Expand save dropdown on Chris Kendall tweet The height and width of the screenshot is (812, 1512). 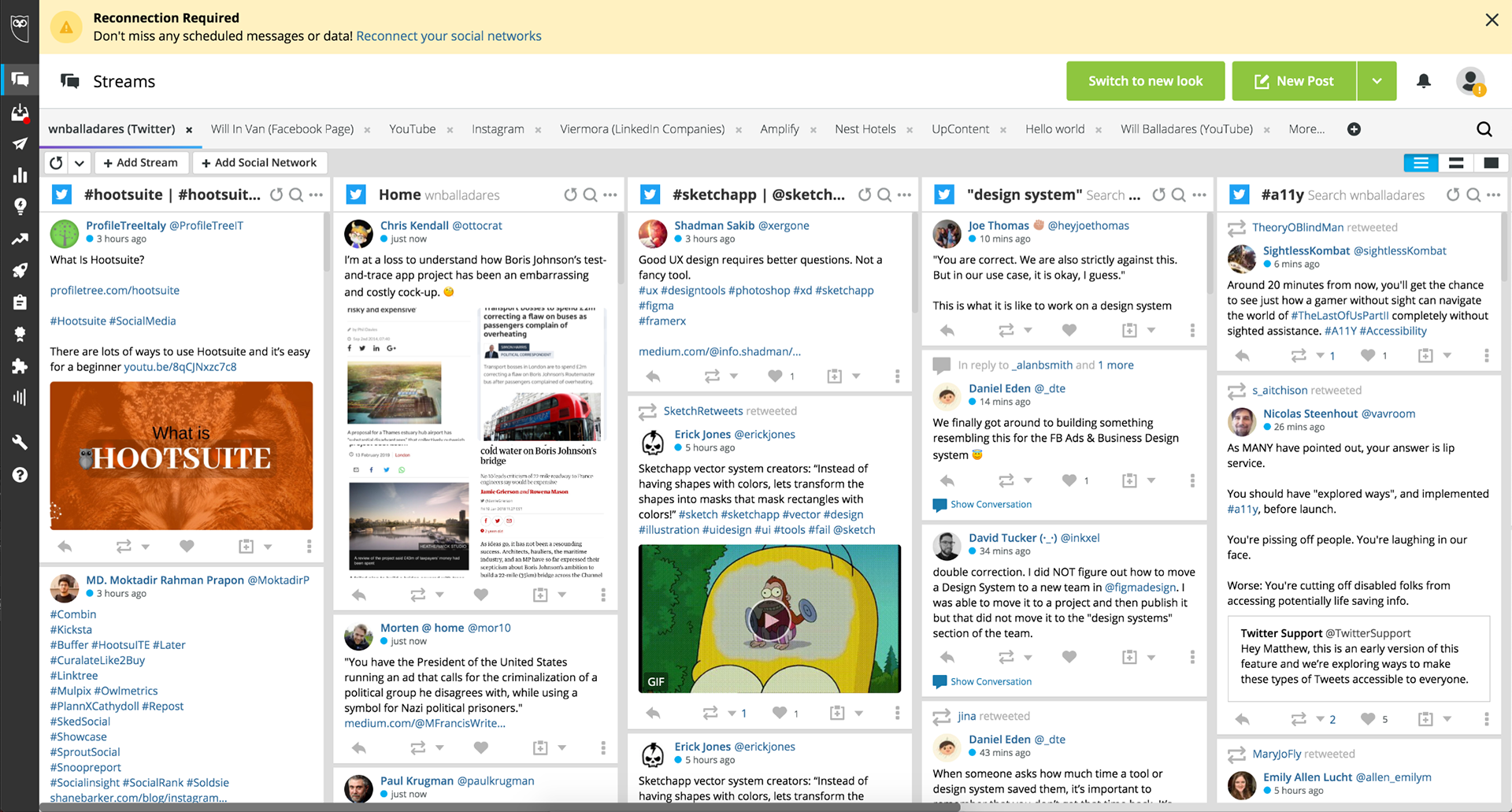click(x=562, y=595)
